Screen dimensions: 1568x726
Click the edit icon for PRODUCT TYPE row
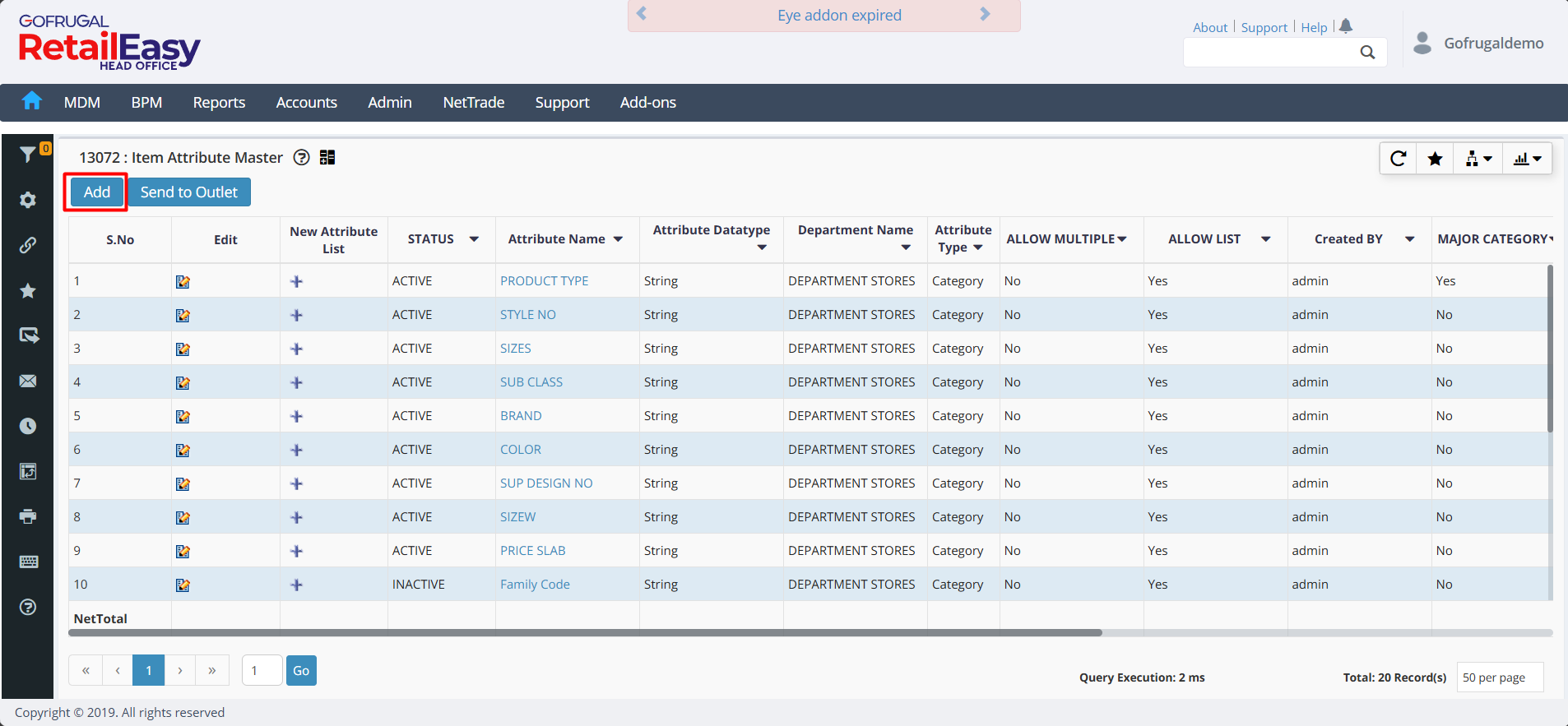tap(183, 282)
